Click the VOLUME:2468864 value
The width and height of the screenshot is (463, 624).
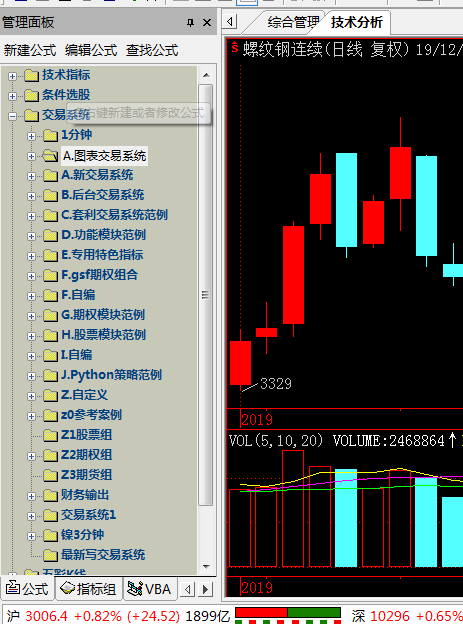pos(389,441)
